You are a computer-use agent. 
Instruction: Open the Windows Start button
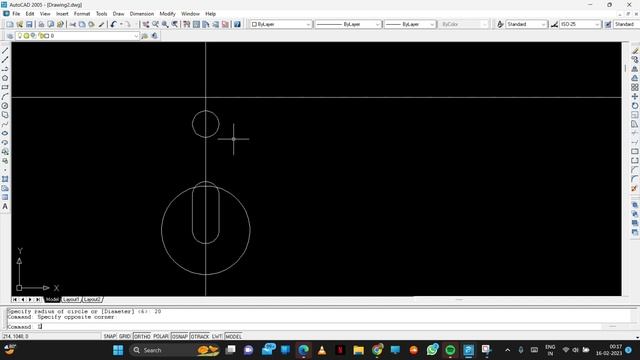click(x=118, y=350)
